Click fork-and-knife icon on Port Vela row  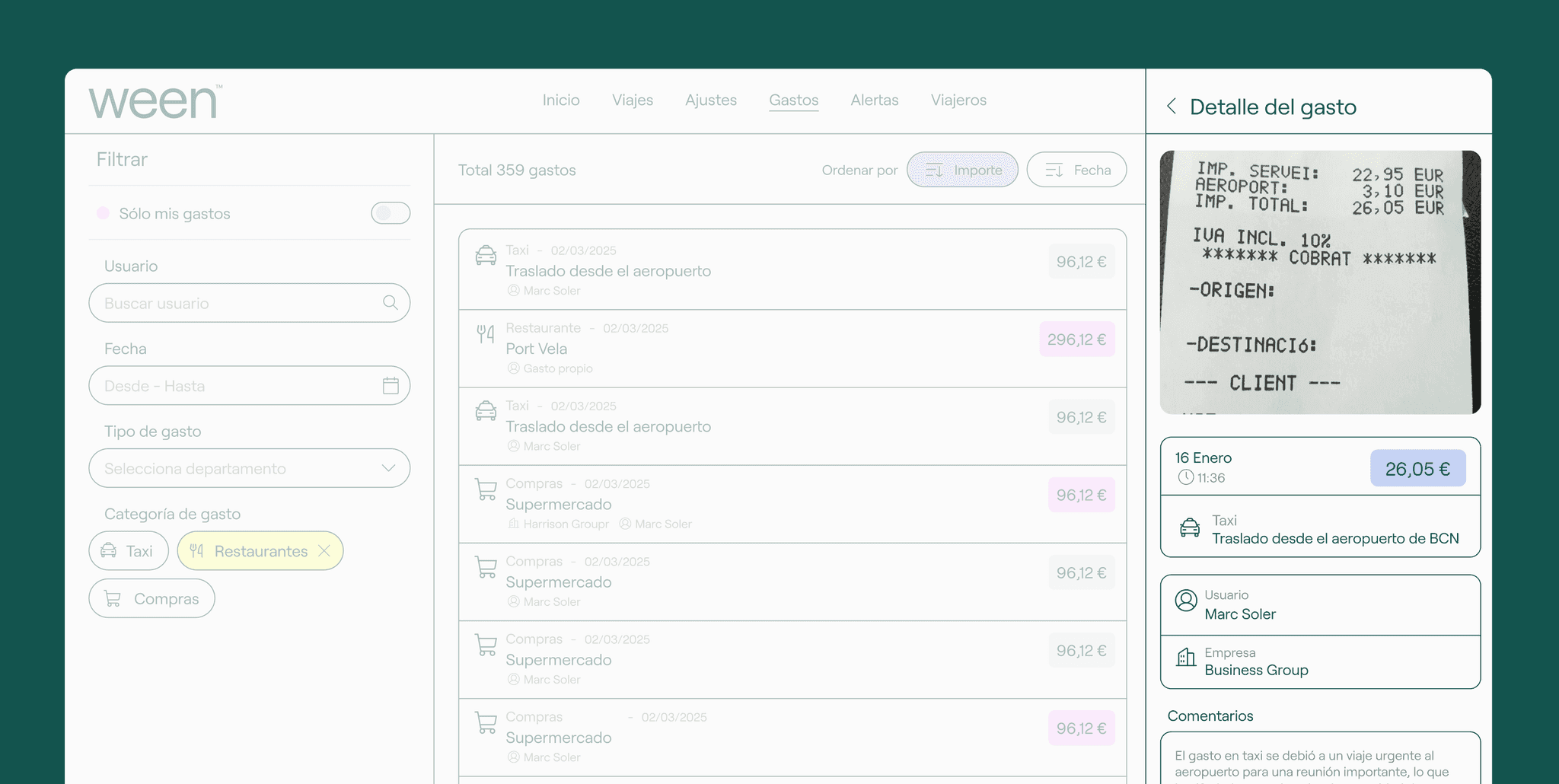point(486,333)
